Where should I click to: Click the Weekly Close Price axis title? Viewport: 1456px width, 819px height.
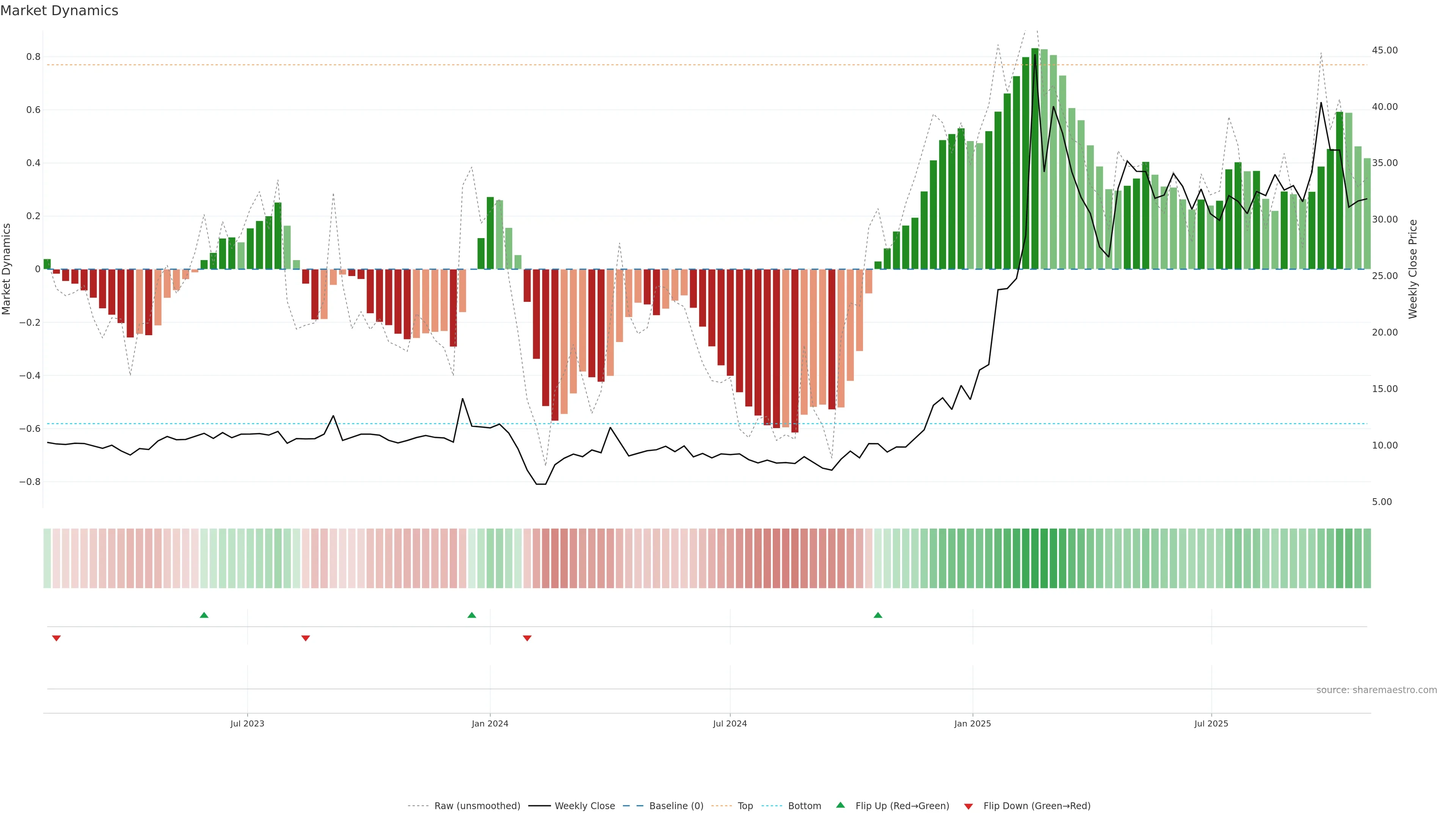(1412, 269)
